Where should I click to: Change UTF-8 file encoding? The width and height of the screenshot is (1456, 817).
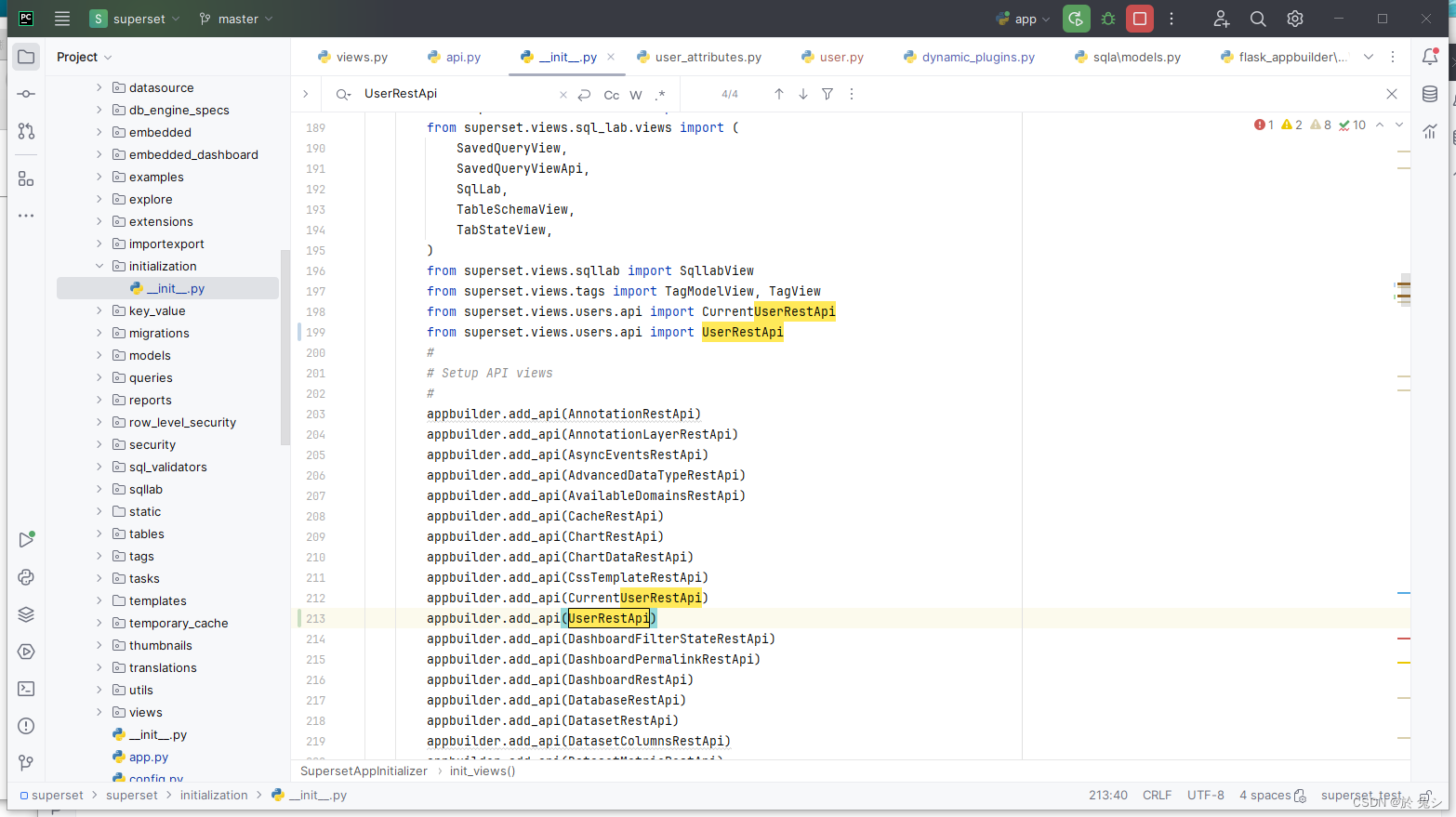pyautogui.click(x=1206, y=796)
